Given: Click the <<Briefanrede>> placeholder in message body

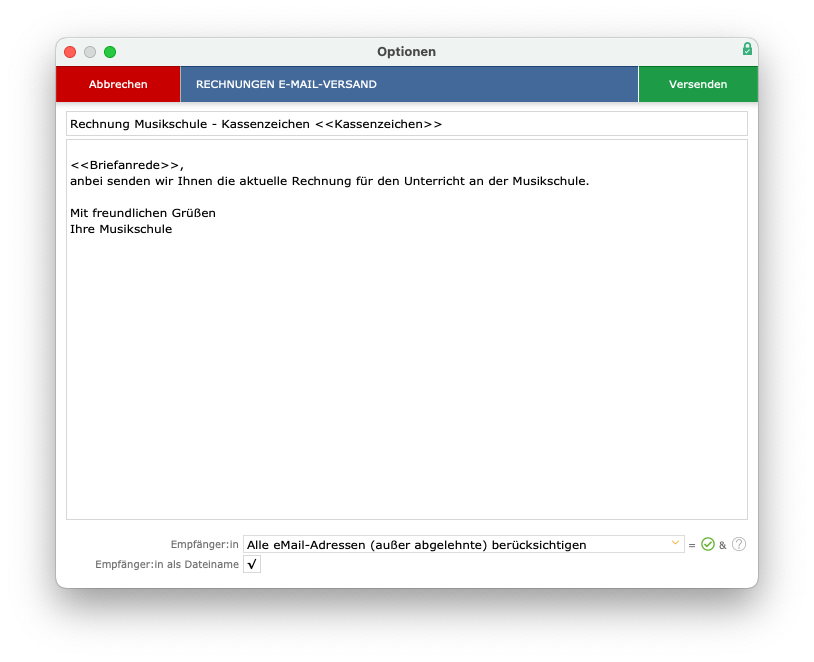Looking at the screenshot, I should click(x=125, y=165).
